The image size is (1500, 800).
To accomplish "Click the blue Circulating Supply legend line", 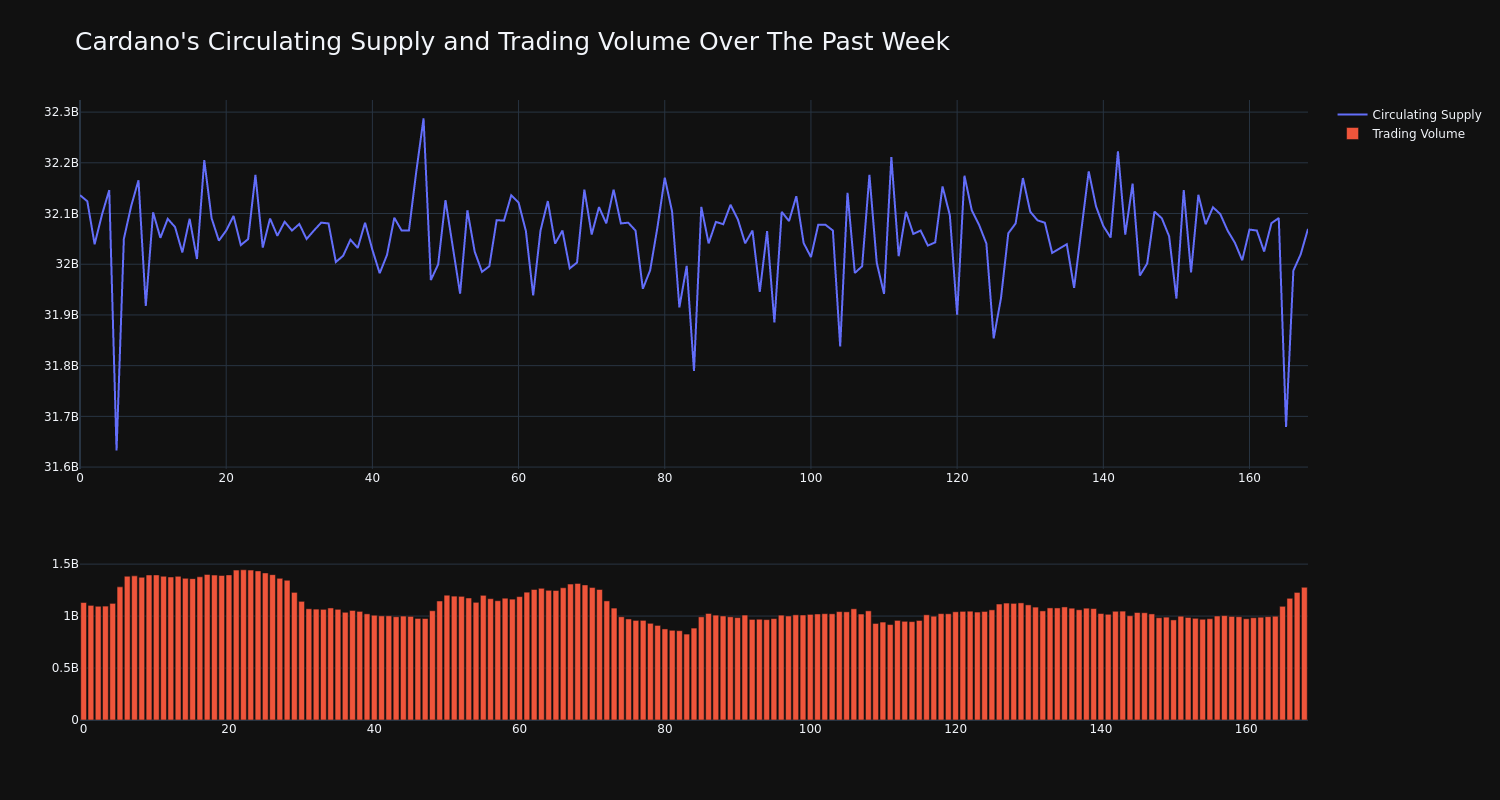I will coord(1352,115).
